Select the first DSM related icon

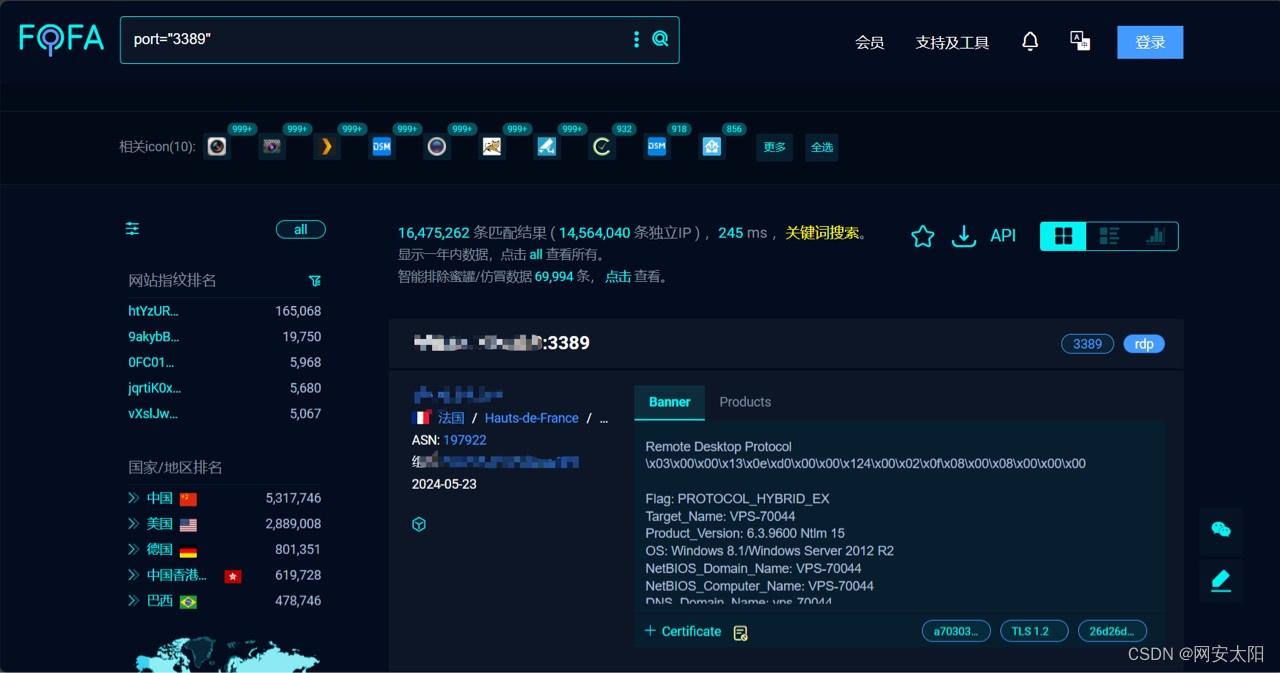pos(381,147)
